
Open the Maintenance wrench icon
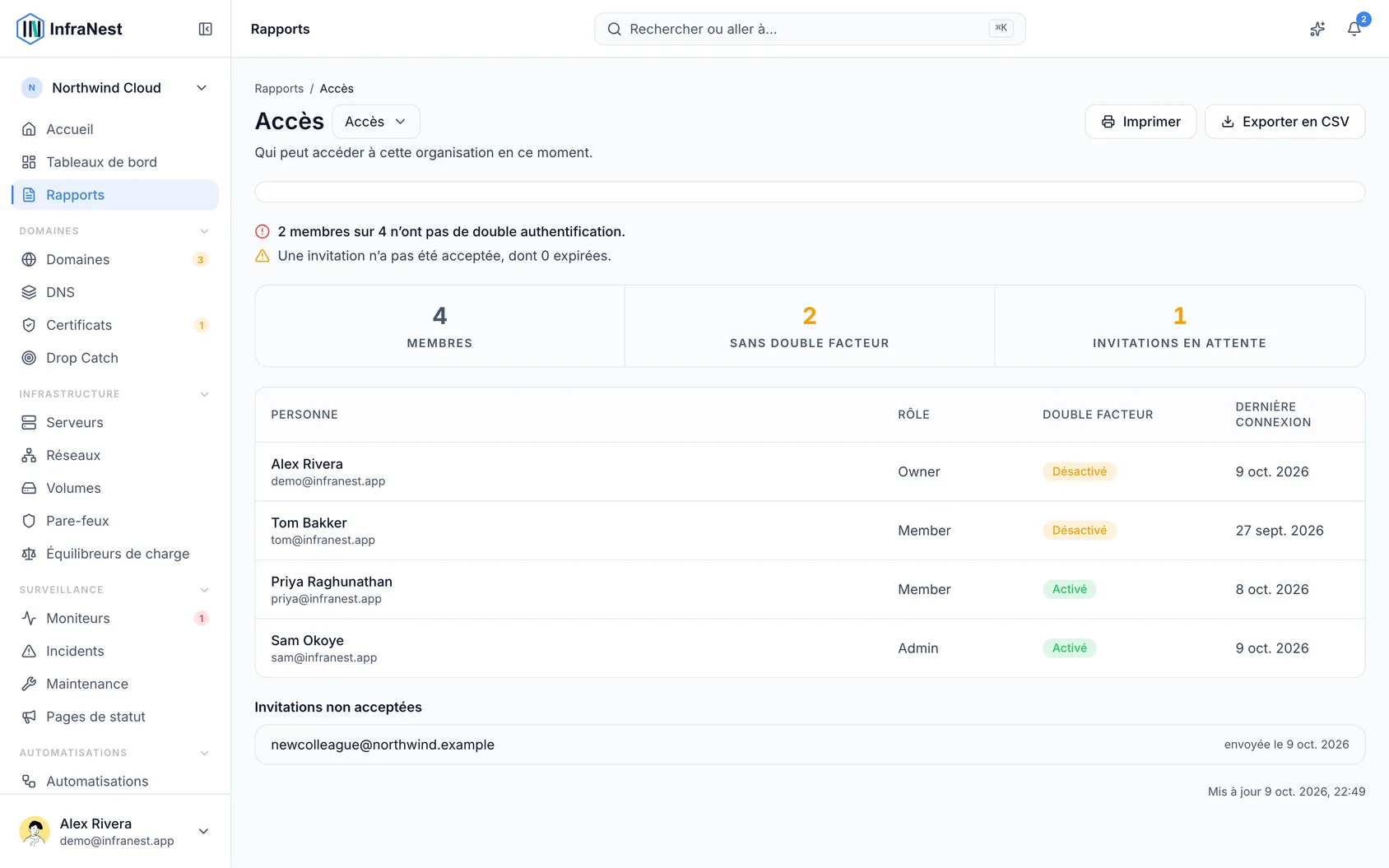point(29,684)
